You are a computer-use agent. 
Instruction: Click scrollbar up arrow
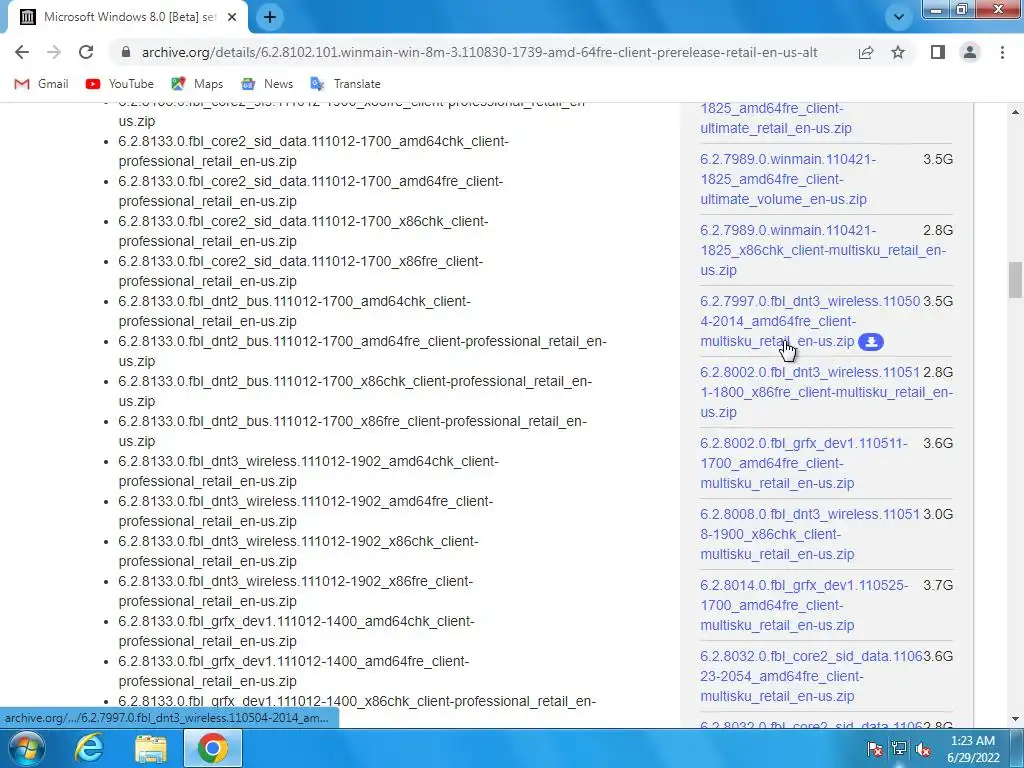[1015, 112]
